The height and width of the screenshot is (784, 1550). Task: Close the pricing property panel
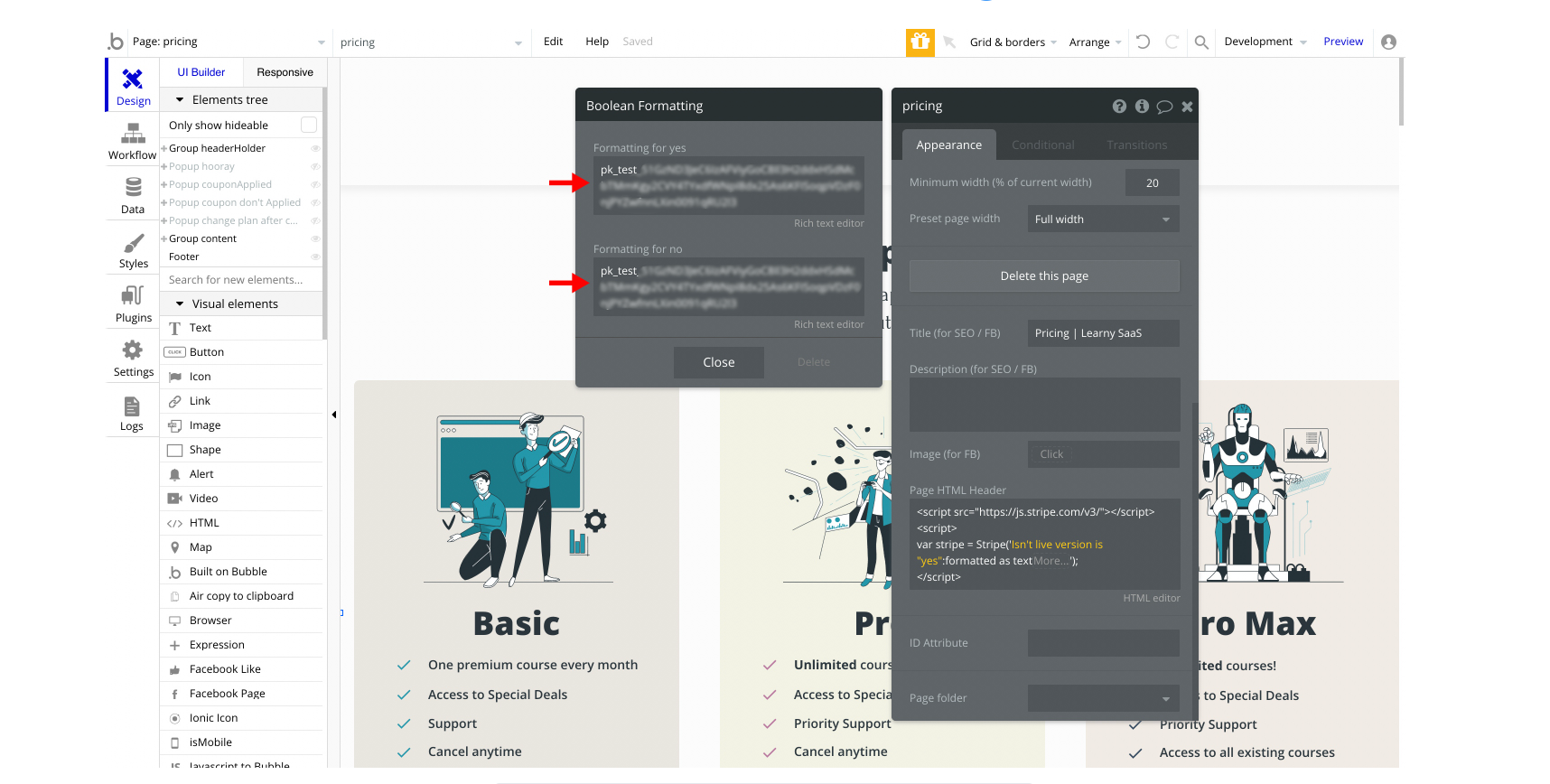point(1187,107)
